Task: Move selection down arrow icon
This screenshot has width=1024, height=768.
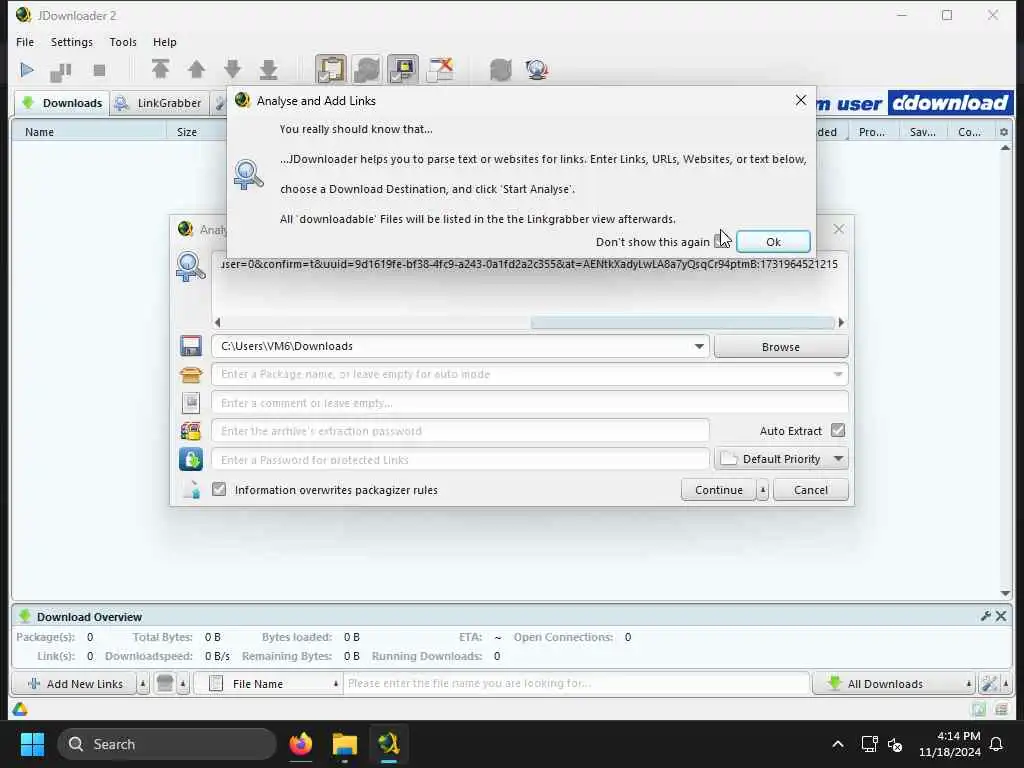Action: point(232,69)
